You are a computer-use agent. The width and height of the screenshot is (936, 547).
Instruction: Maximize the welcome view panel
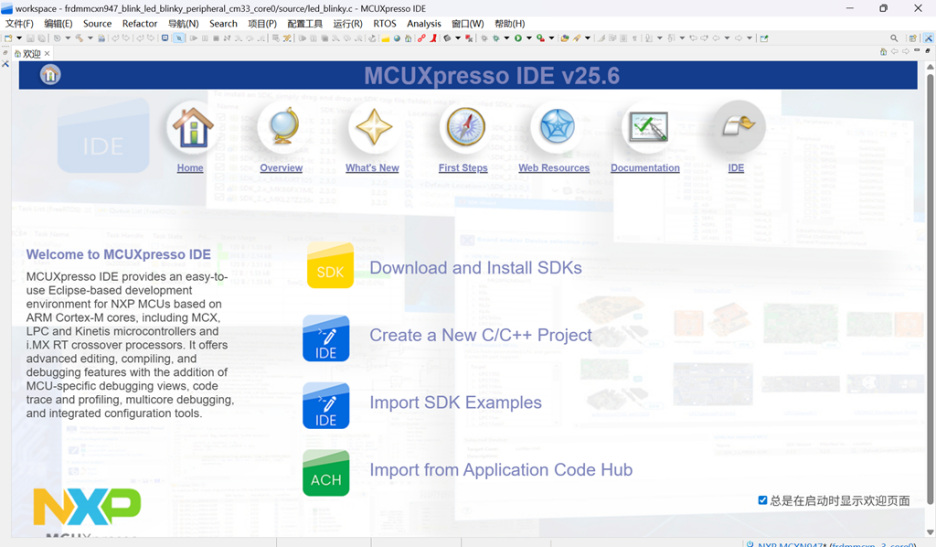click(928, 51)
